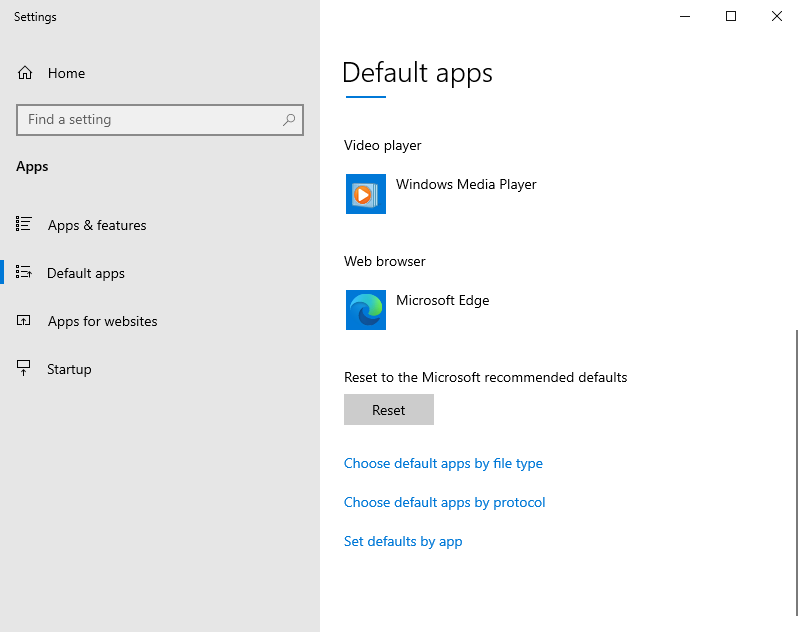Open Set defaults by app link
This screenshot has width=800, height=632.
[x=403, y=541]
